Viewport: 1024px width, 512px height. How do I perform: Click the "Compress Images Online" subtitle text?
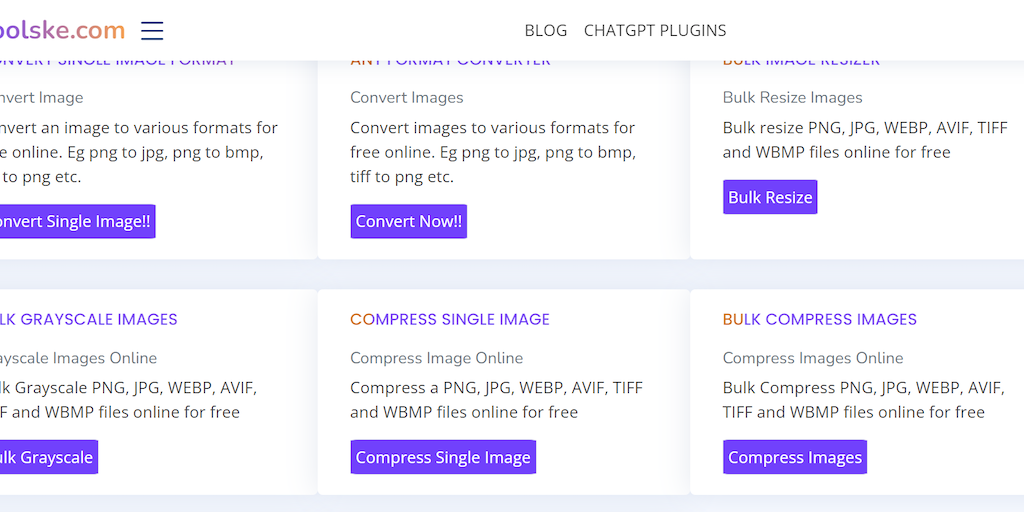pyautogui.click(x=812, y=358)
